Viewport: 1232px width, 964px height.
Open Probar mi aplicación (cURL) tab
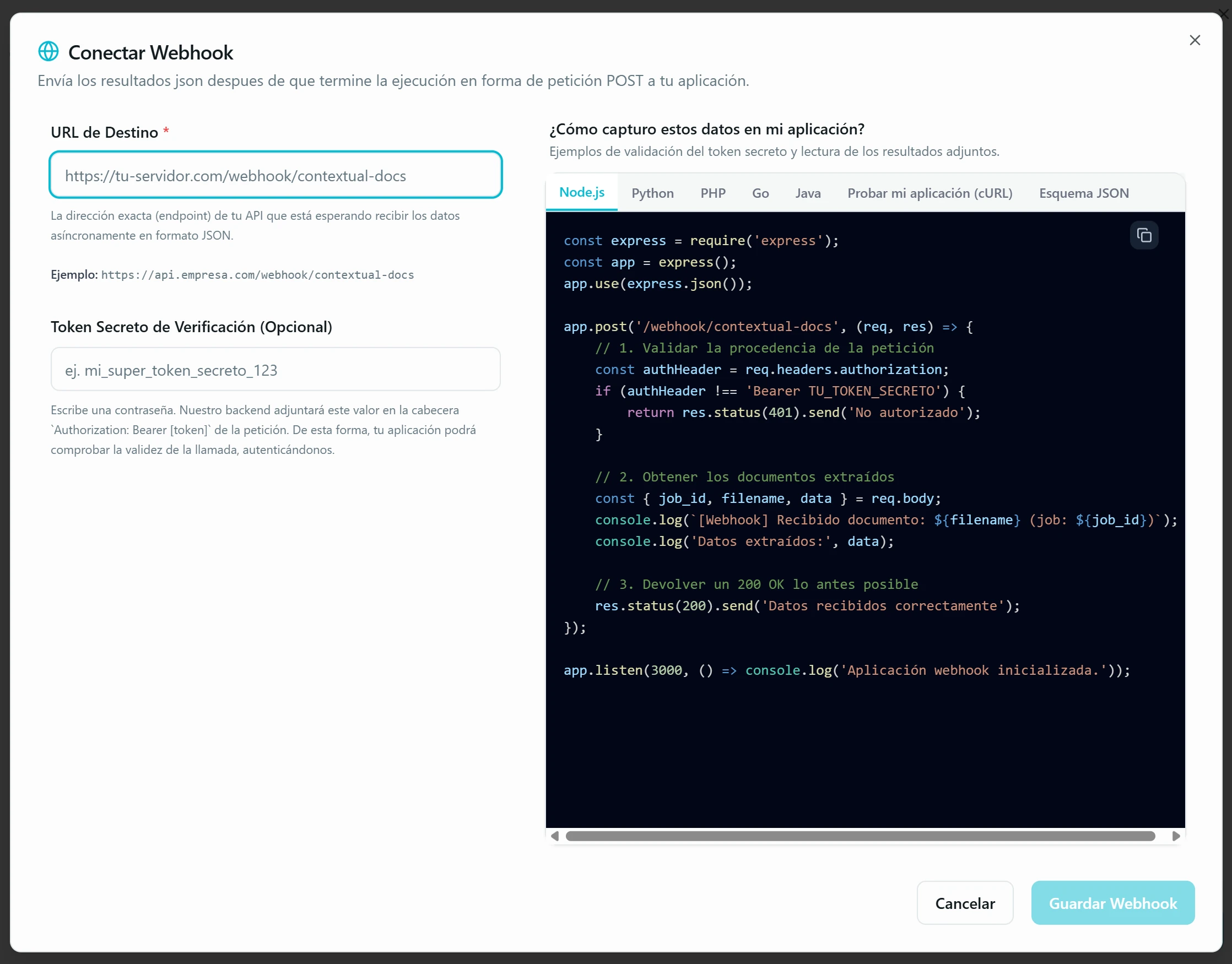pyautogui.click(x=930, y=193)
